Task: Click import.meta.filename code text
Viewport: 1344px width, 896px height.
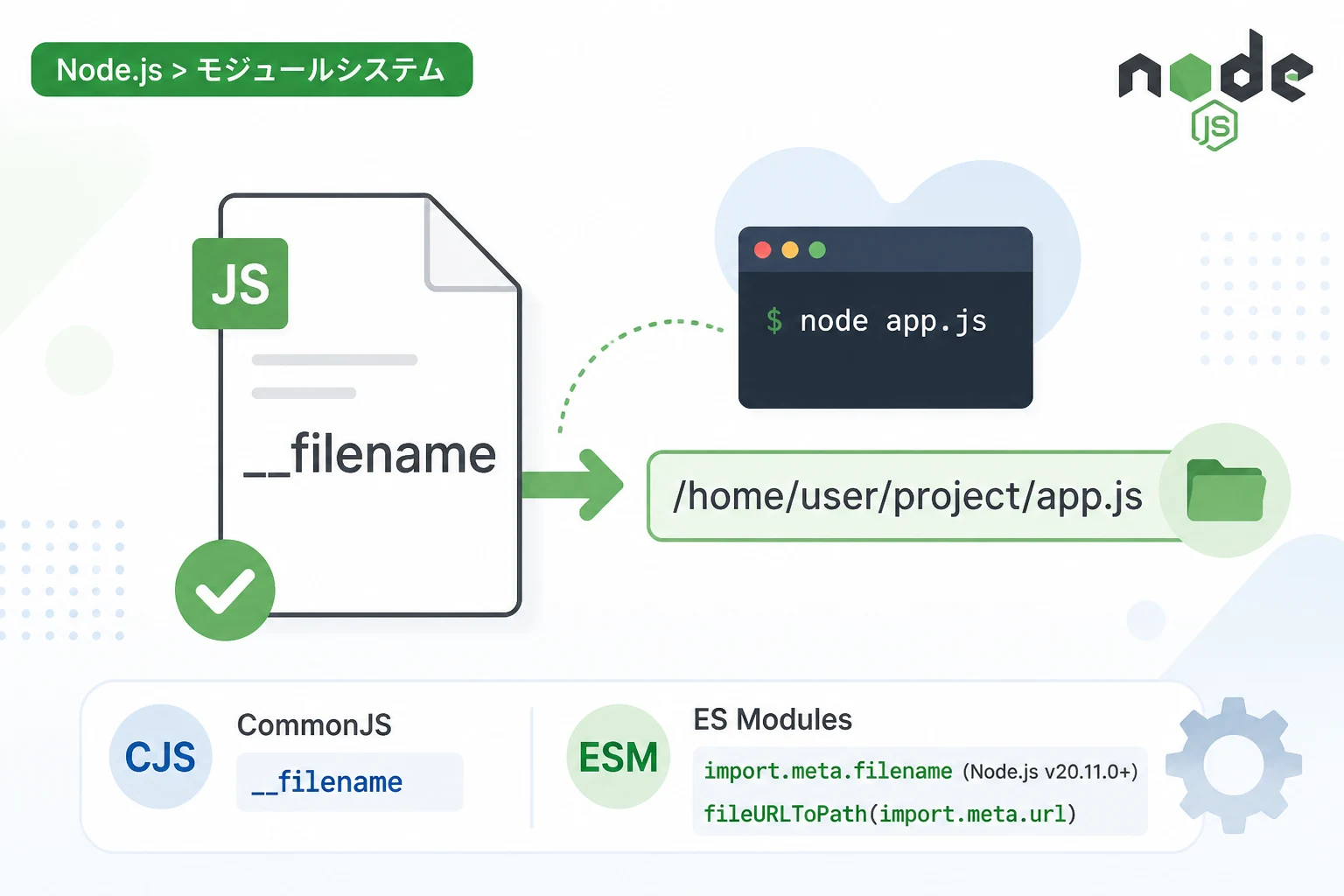Action: 828,771
